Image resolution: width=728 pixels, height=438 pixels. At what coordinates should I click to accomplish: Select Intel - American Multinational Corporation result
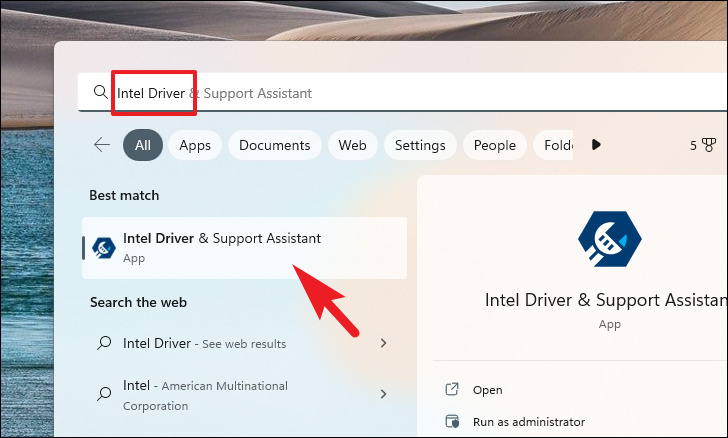pos(205,395)
